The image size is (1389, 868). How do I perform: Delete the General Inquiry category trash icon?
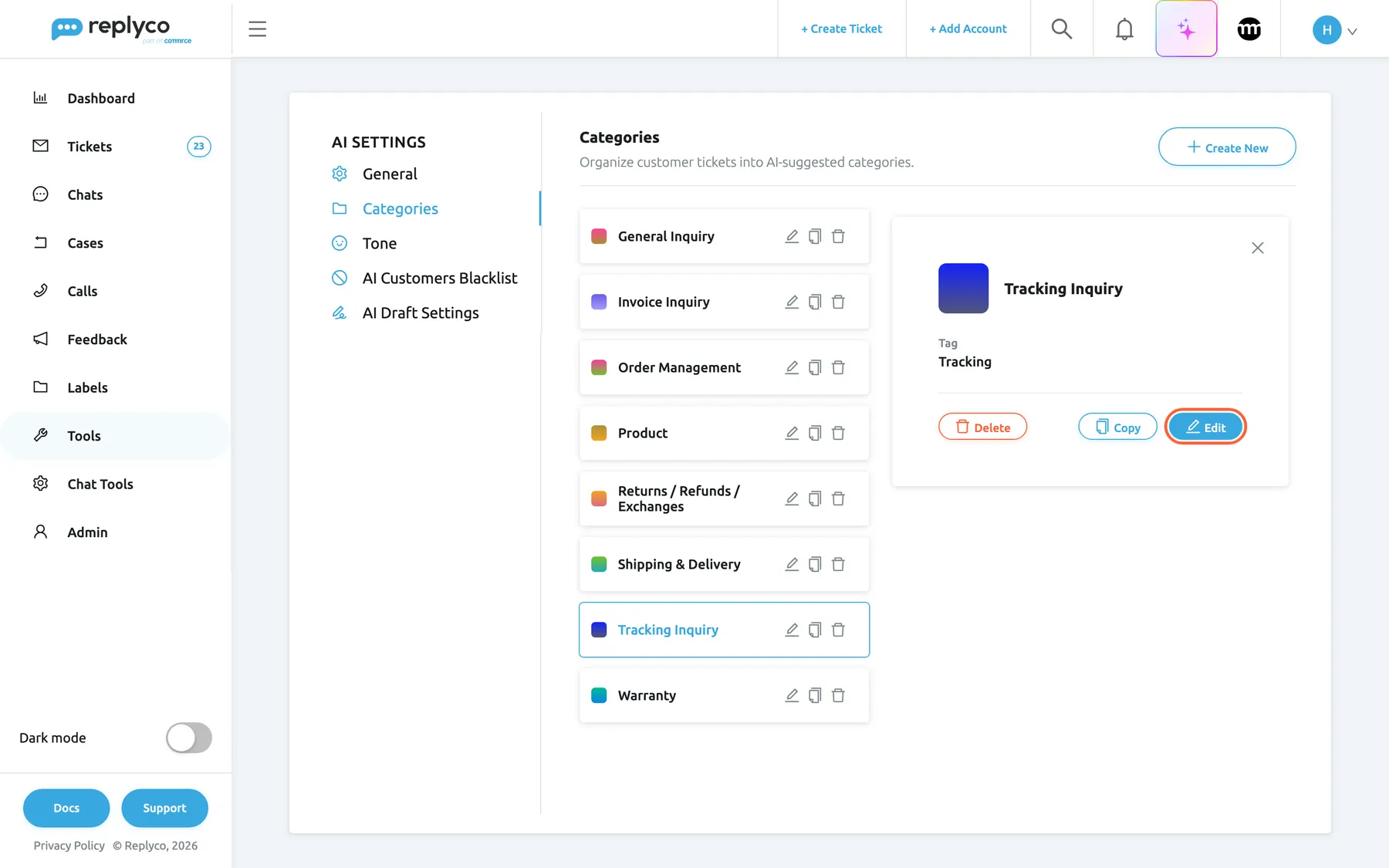tap(838, 236)
